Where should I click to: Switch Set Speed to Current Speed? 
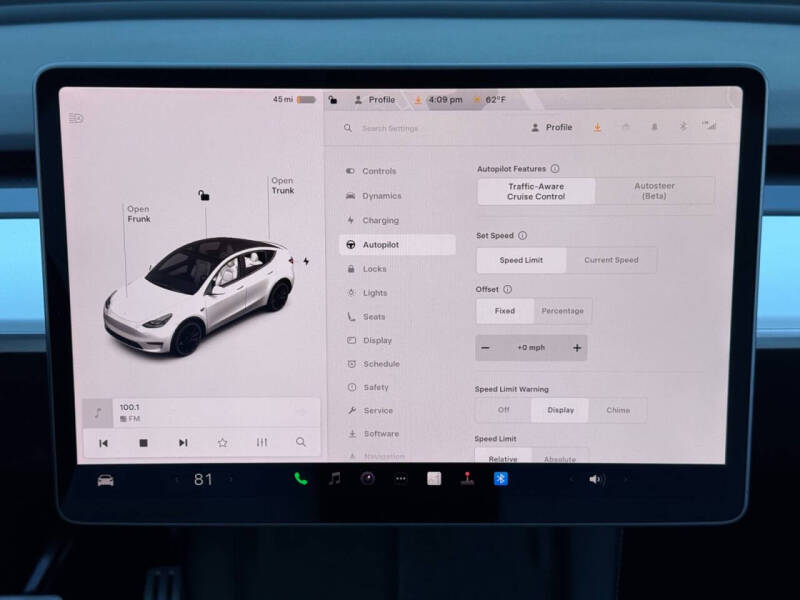(x=613, y=259)
